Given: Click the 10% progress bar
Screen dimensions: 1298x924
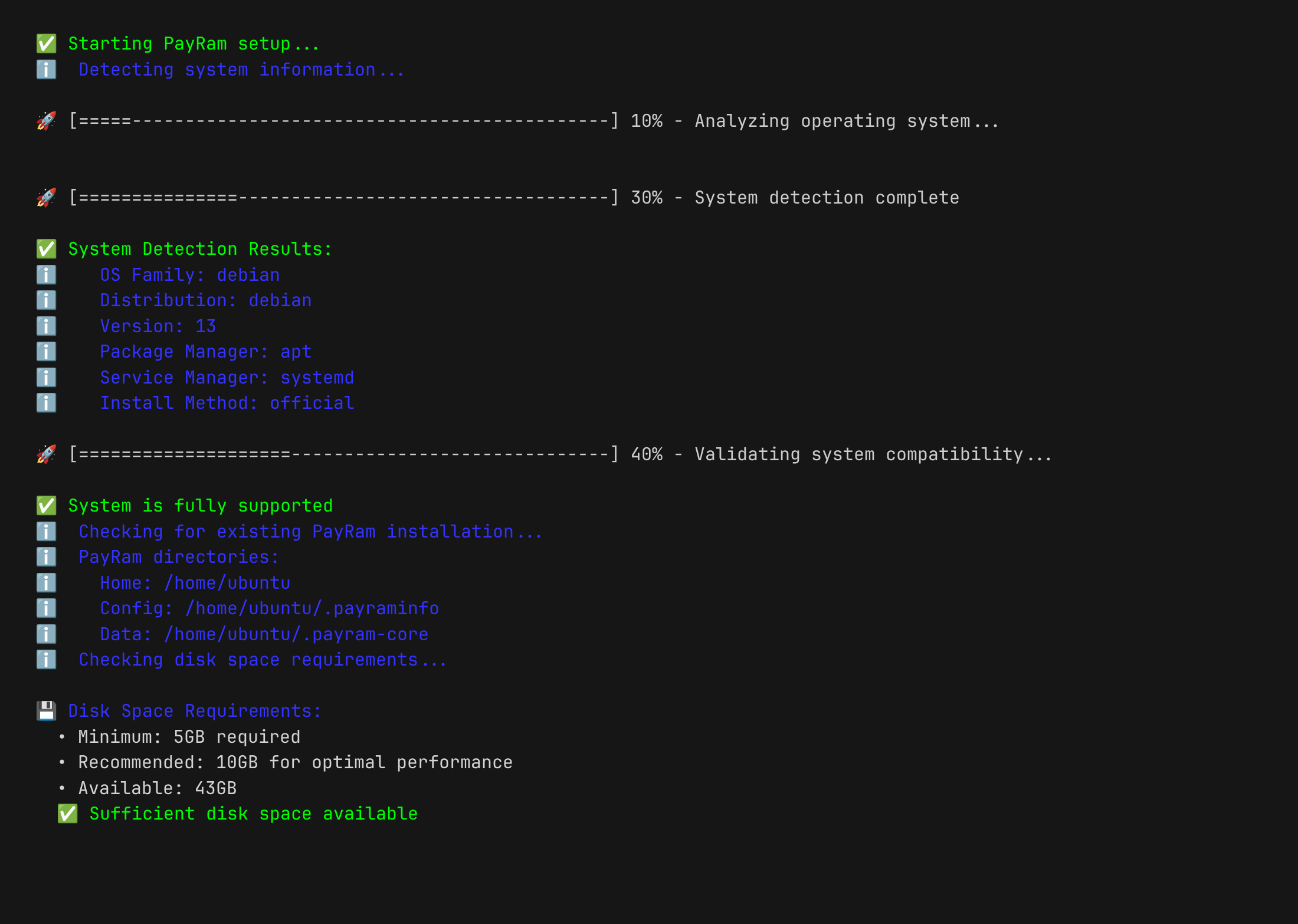Looking at the screenshot, I should (x=344, y=121).
